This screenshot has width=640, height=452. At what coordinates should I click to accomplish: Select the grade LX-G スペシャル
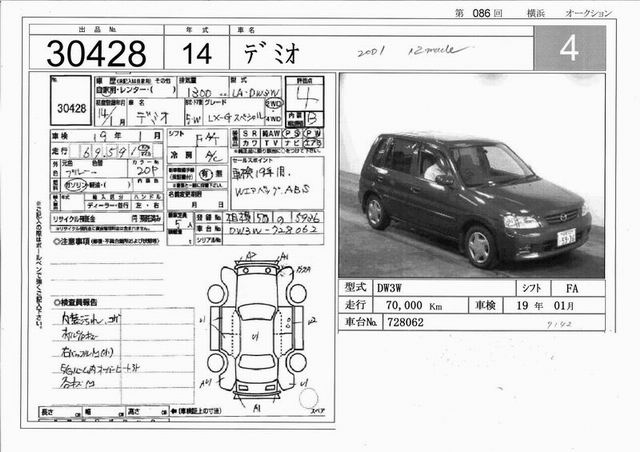point(236,118)
